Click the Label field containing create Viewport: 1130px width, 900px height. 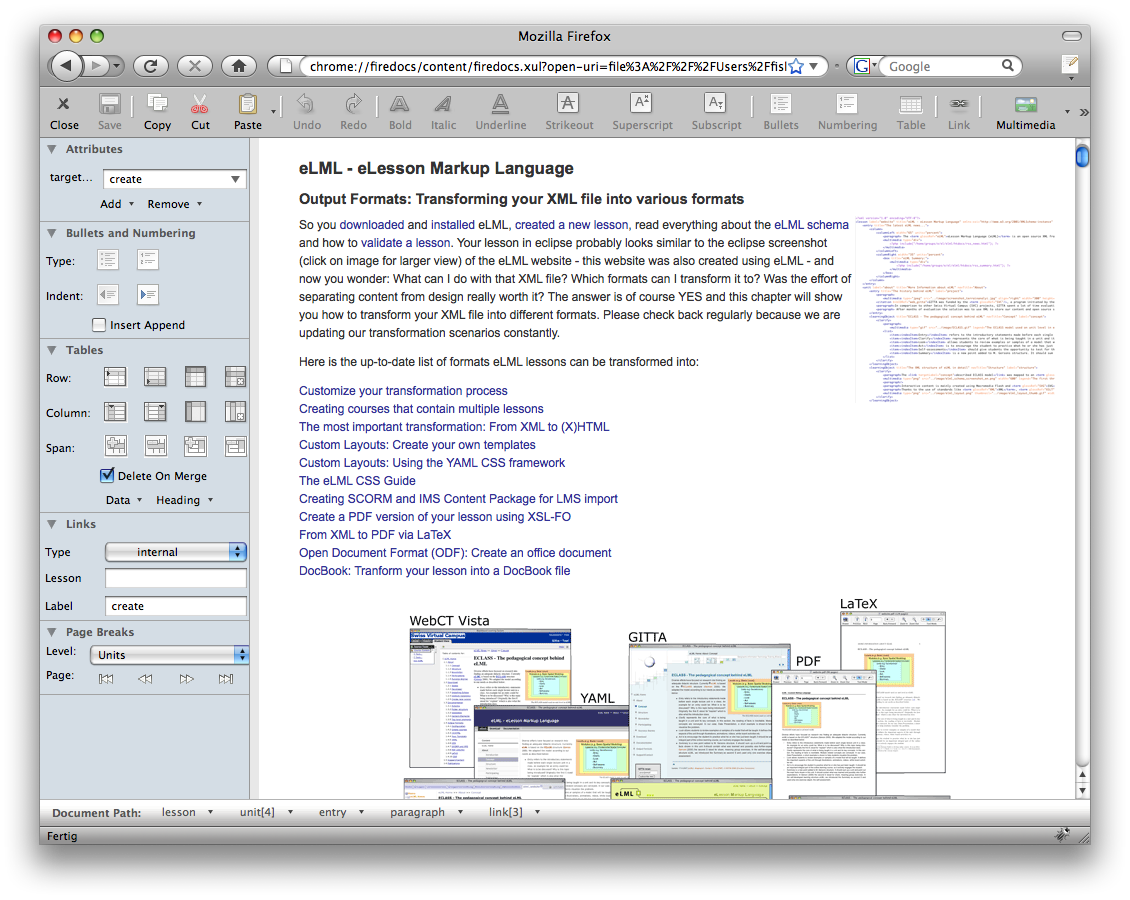point(176,606)
